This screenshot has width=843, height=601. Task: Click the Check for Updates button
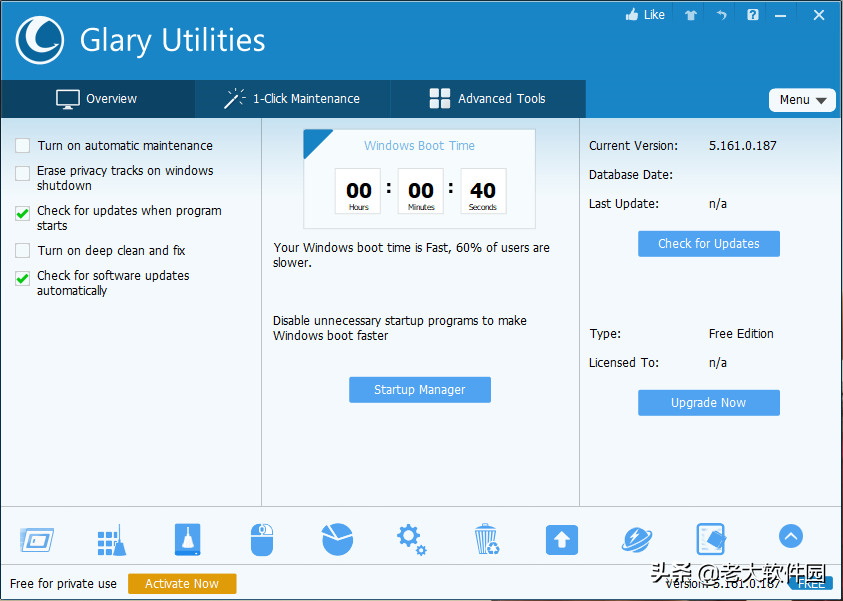708,244
